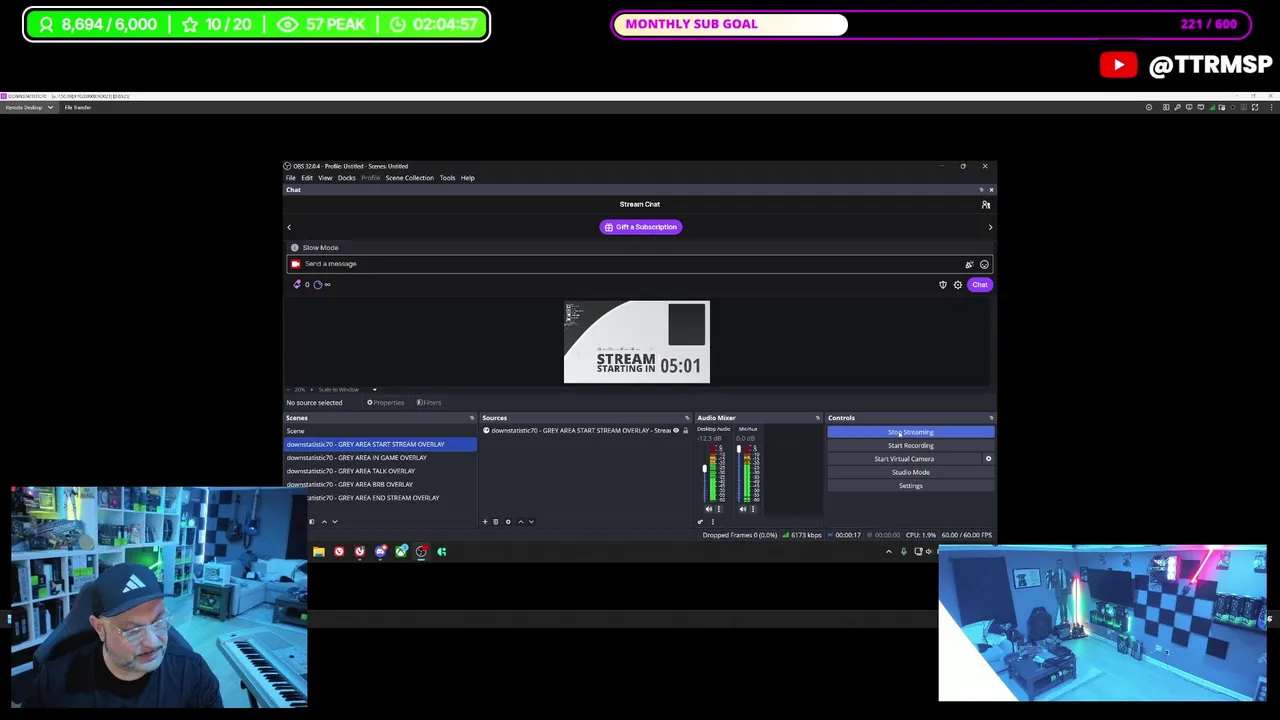Image resolution: width=1280 pixels, height=720 pixels.
Task: Pop out the Sources dock
Action: coord(687,418)
